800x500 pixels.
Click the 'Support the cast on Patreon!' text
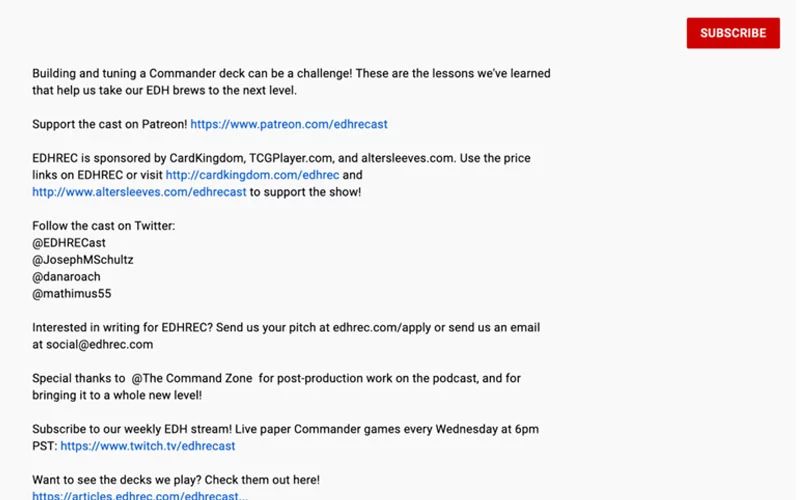(110, 124)
